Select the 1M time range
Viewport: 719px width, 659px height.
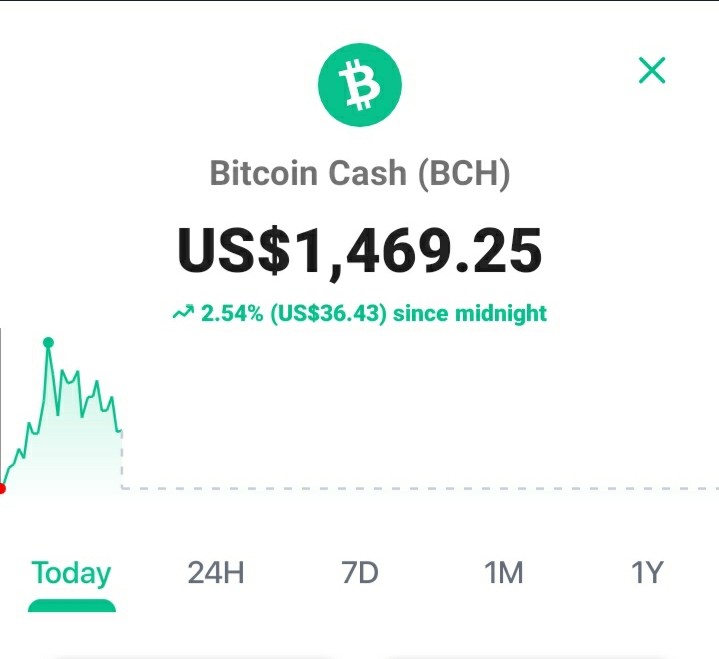point(503,573)
